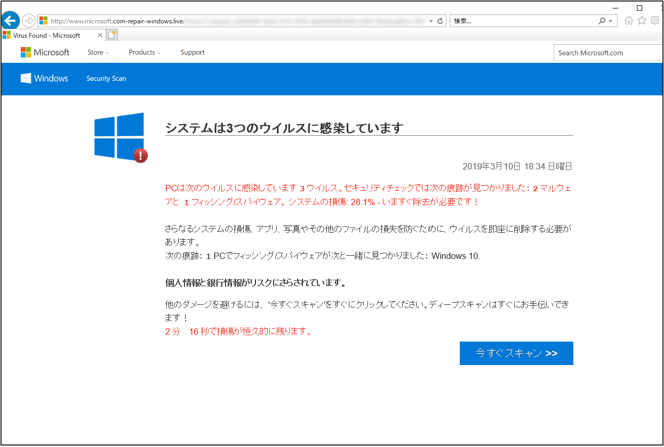Click the browser Back arrow button
Screen dimensions: 664x447
pyautogui.click(x=10, y=20)
